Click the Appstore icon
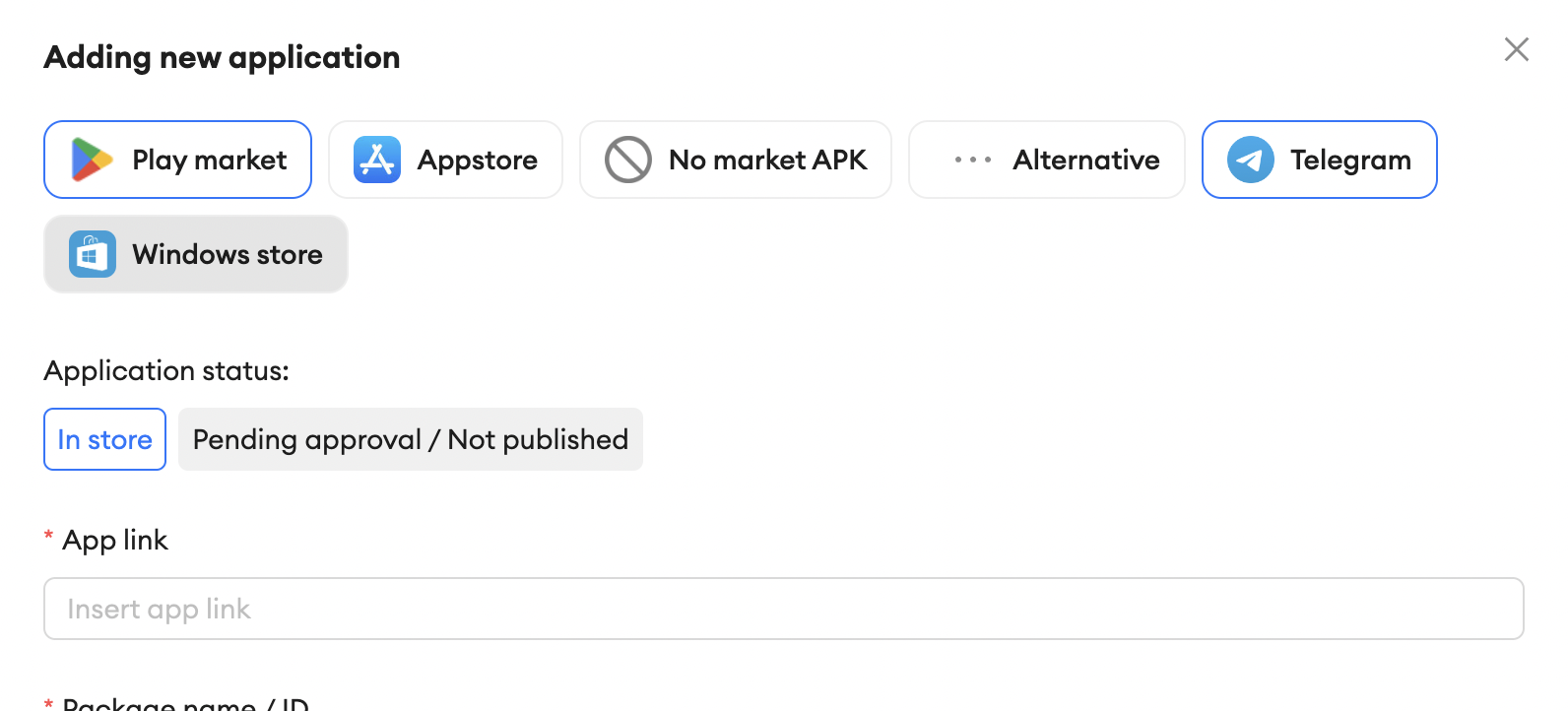The height and width of the screenshot is (711, 1568). pyautogui.click(x=377, y=159)
